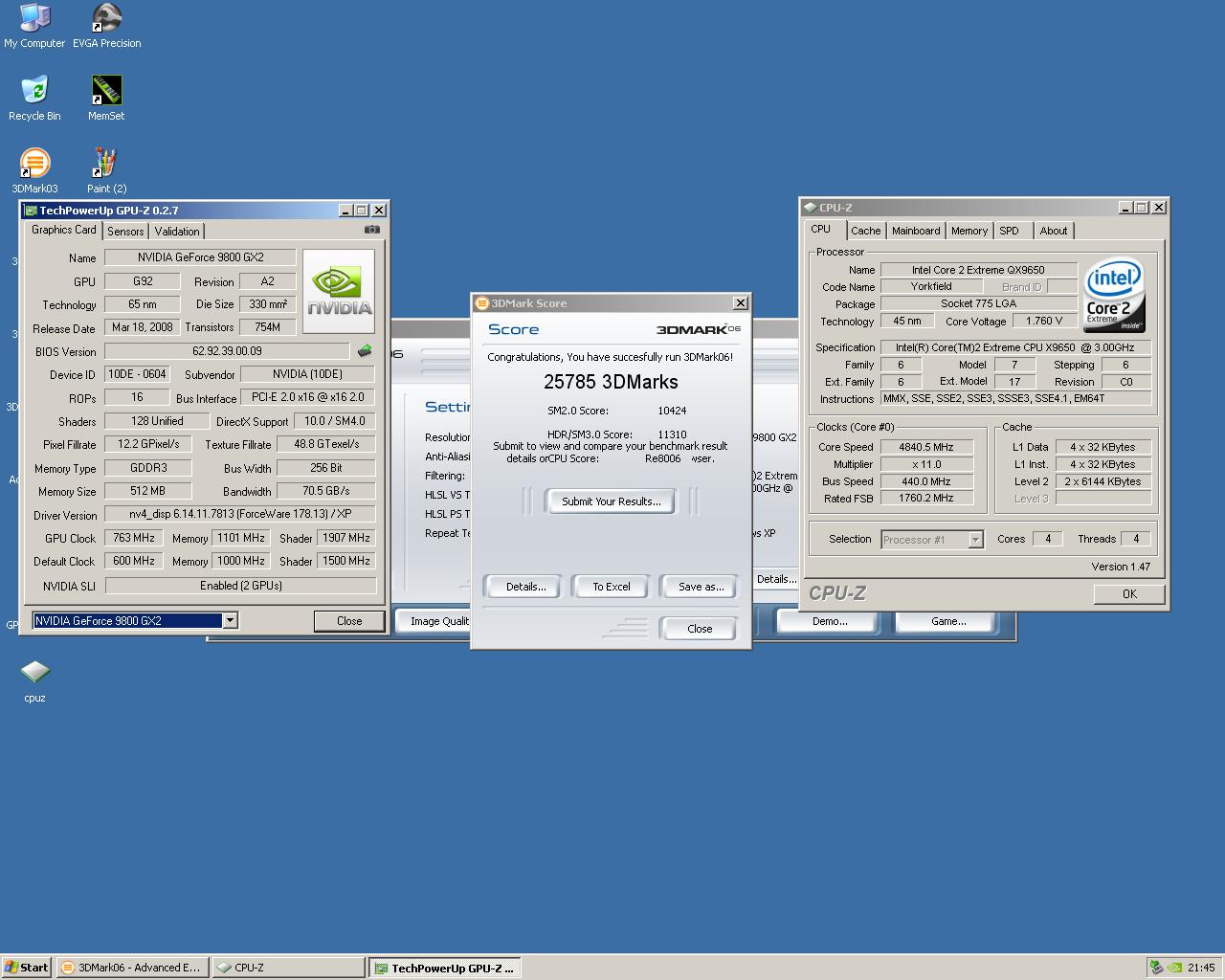
Task: Click Rated FSB value 1760.2 MHz
Action: tap(926, 498)
